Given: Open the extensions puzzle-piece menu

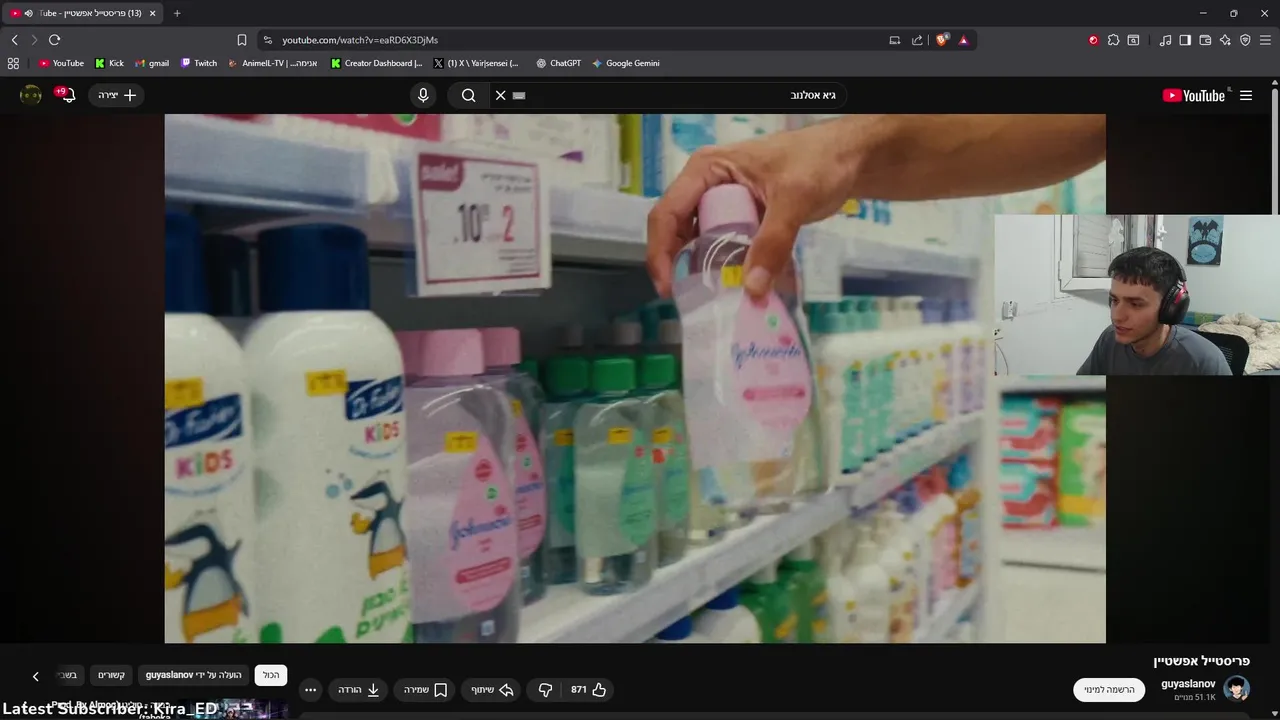Looking at the screenshot, I should pos(1113,40).
